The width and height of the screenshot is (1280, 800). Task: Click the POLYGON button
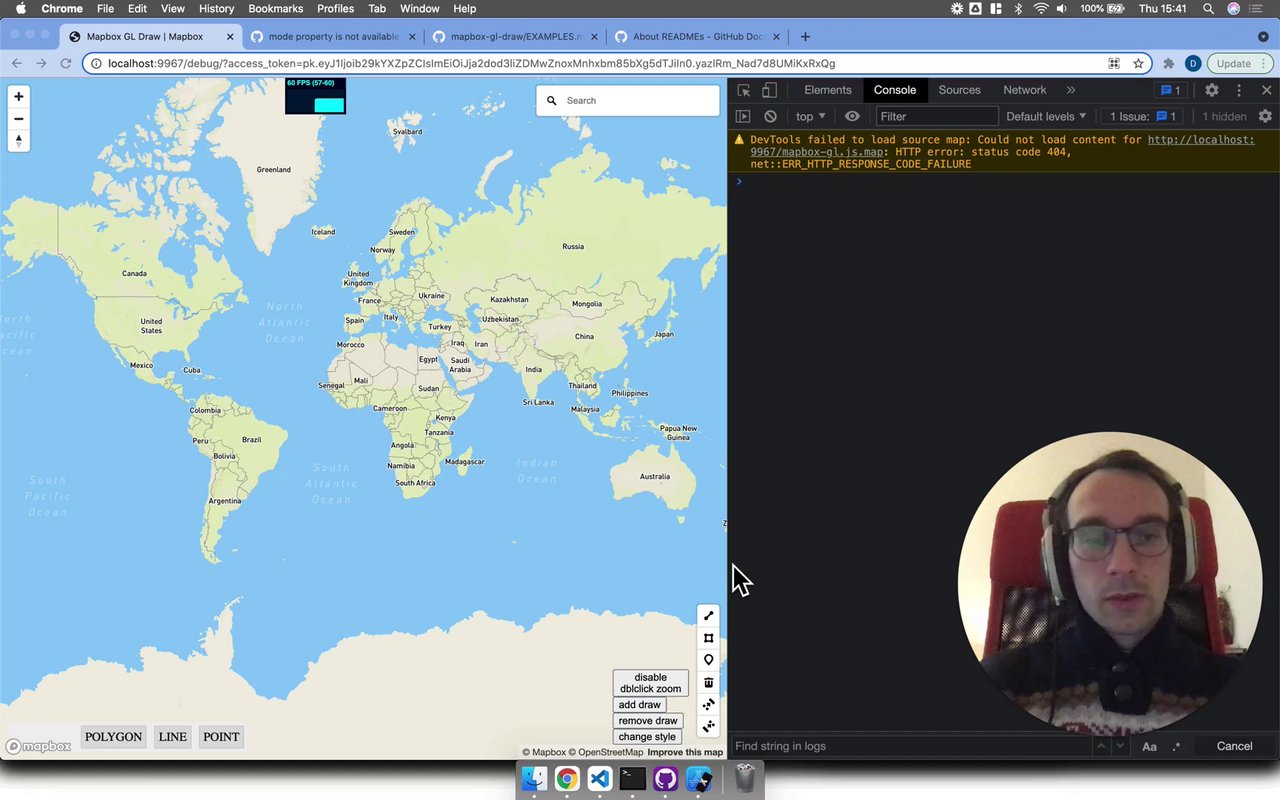click(x=113, y=737)
